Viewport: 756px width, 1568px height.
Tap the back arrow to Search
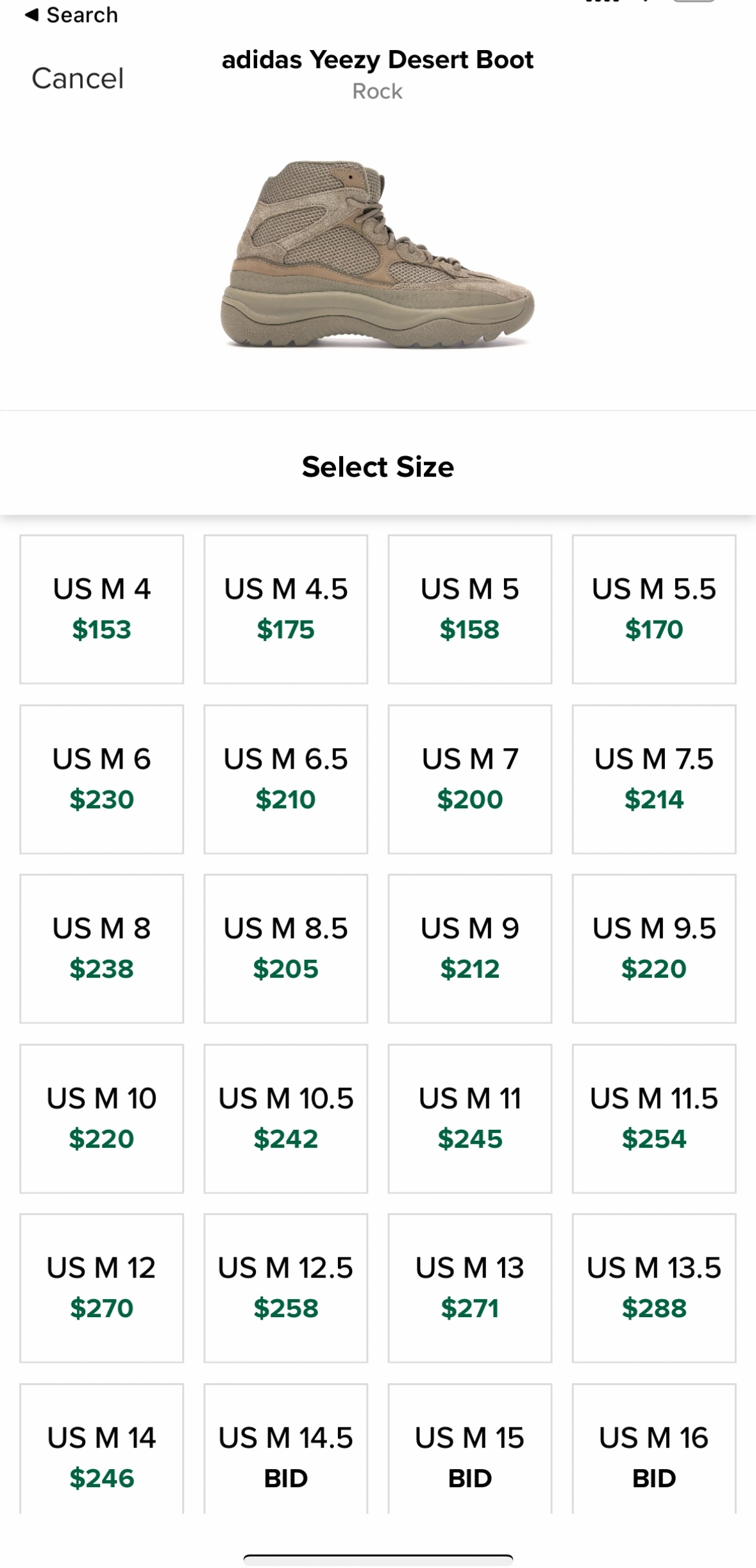point(71,15)
